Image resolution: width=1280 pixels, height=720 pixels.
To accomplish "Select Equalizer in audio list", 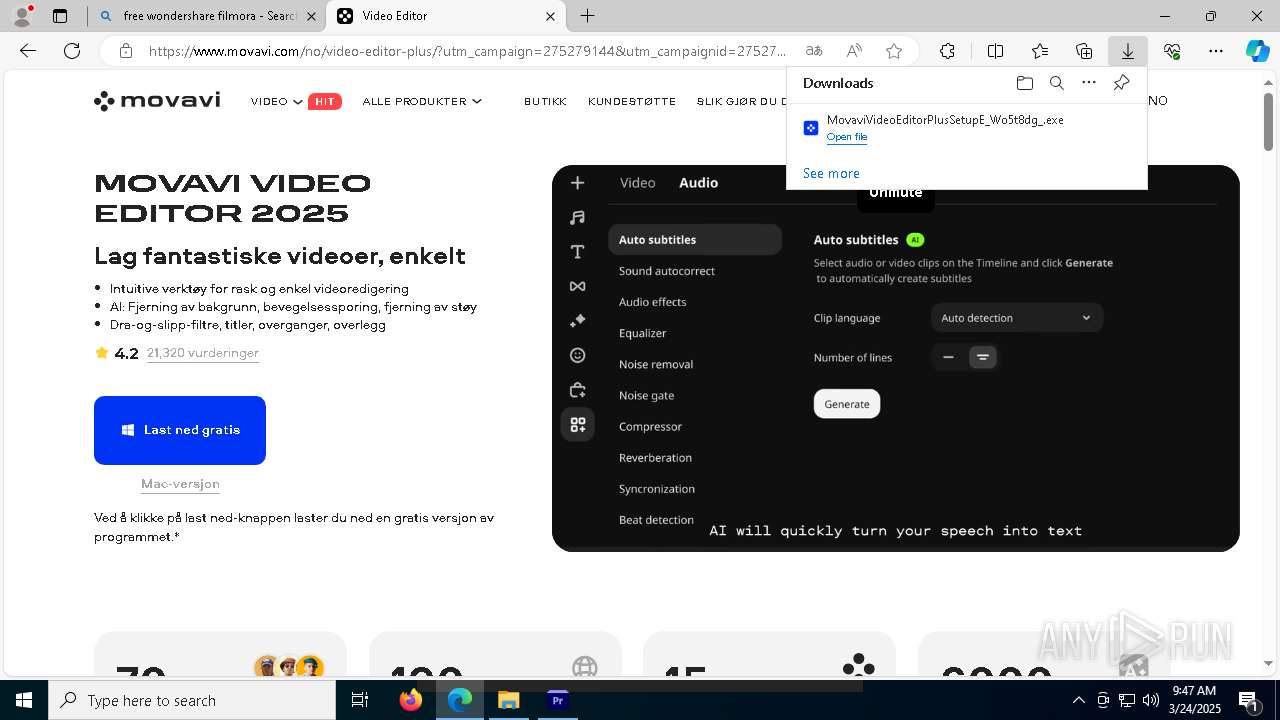I will click(643, 333).
